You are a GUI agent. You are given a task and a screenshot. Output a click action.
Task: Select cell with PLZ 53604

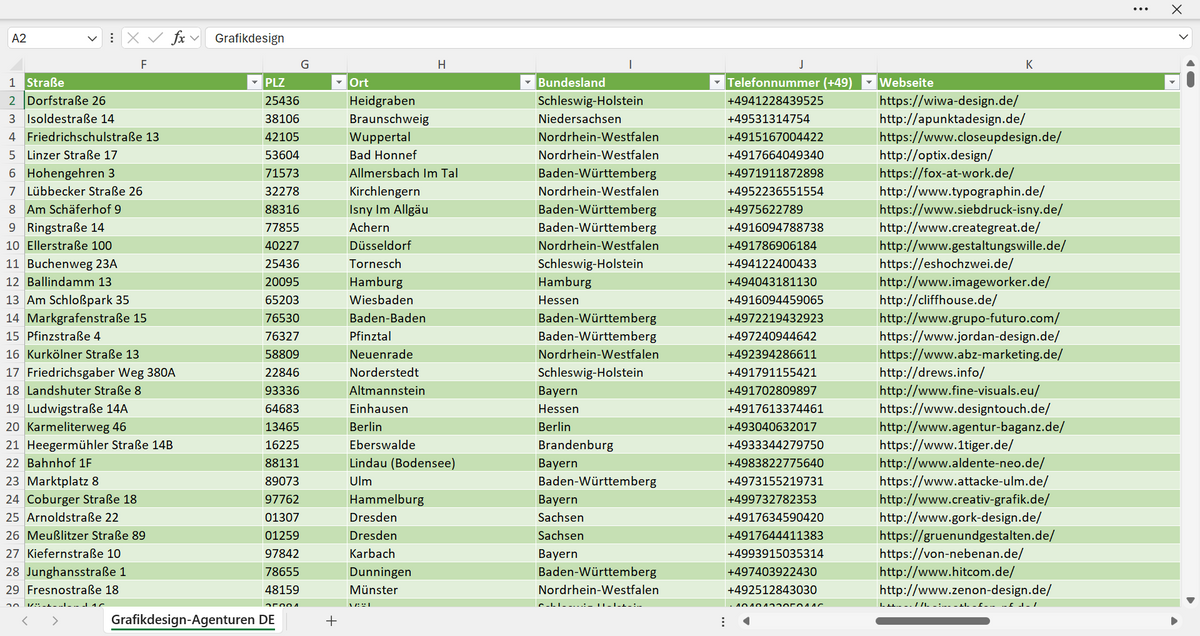pos(304,155)
